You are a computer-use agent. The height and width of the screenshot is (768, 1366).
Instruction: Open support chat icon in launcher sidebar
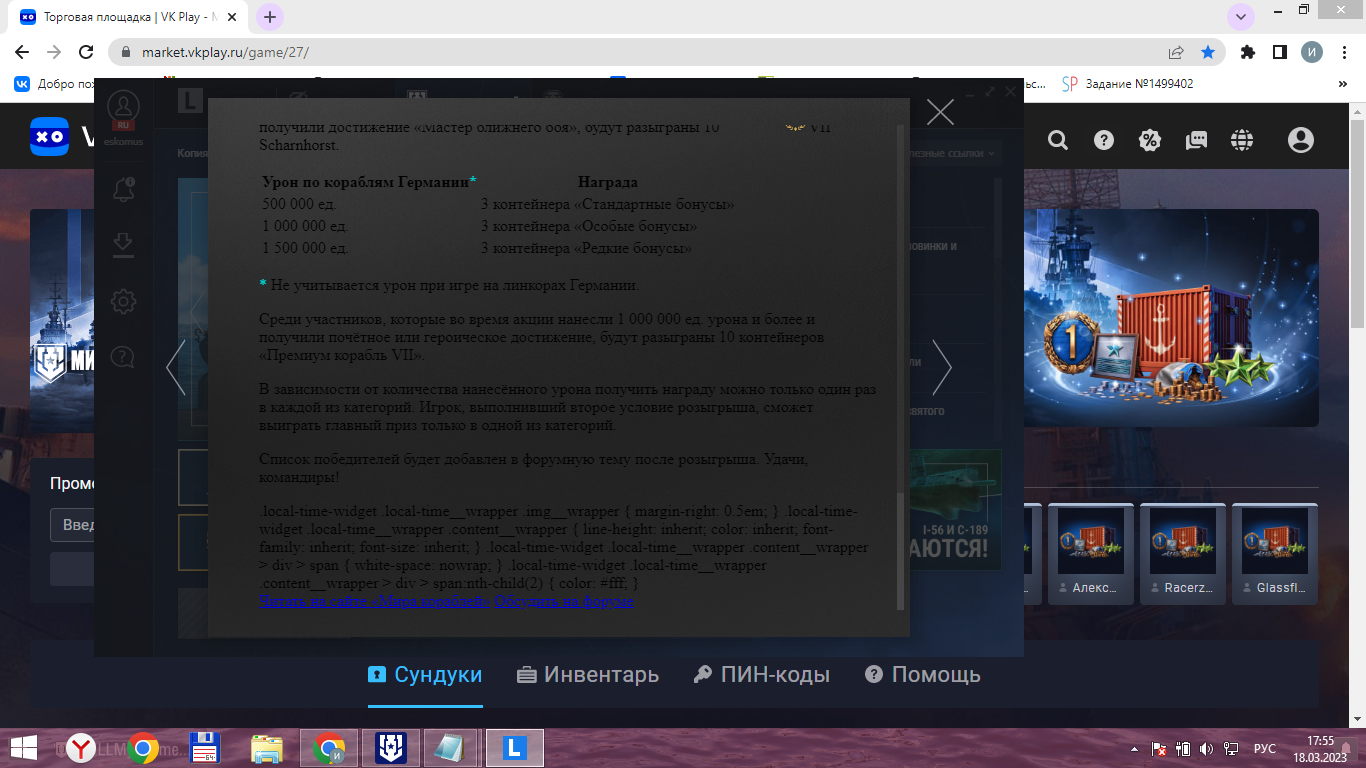pos(123,357)
